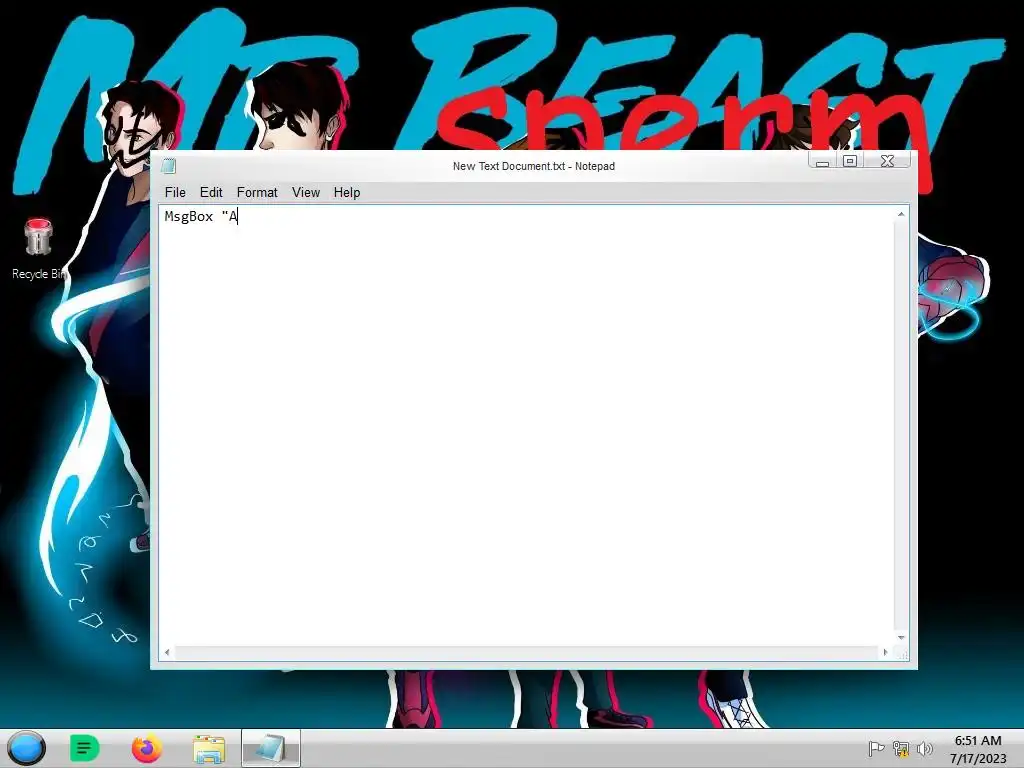Click the scroll left arrow in Notepad
The width and height of the screenshot is (1024, 768).
168,652
